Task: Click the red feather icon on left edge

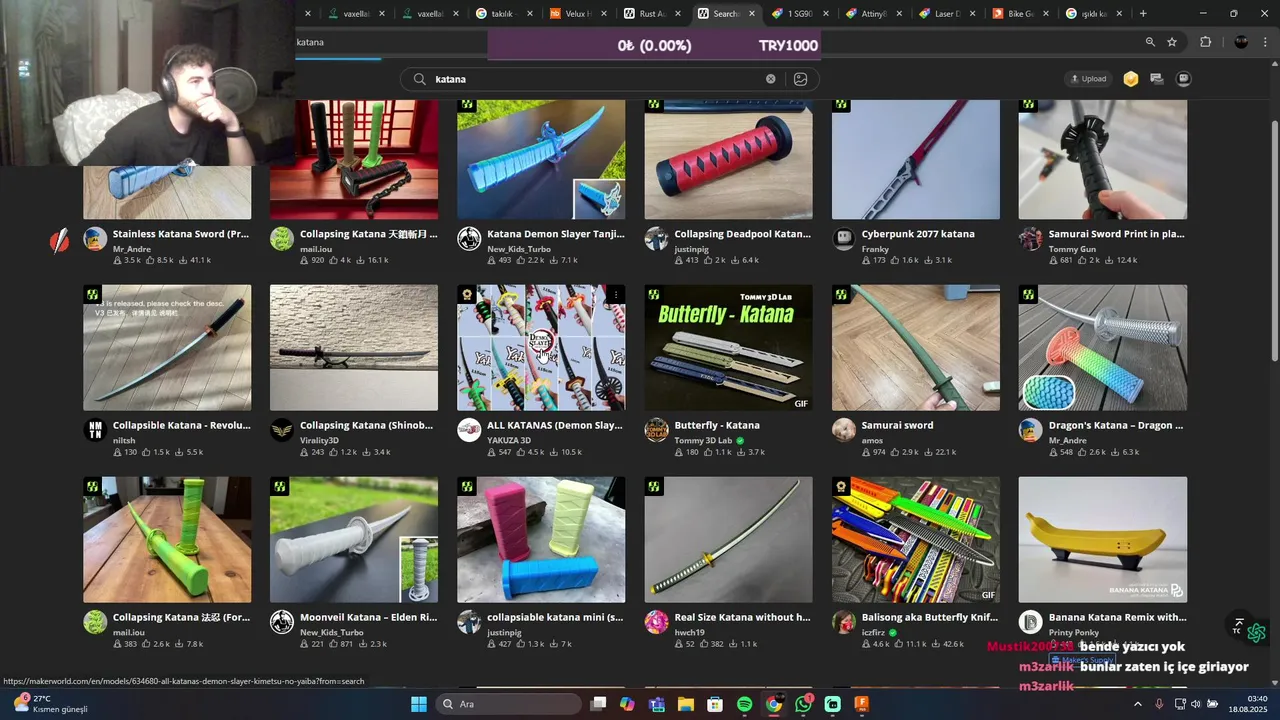Action: 60,240
